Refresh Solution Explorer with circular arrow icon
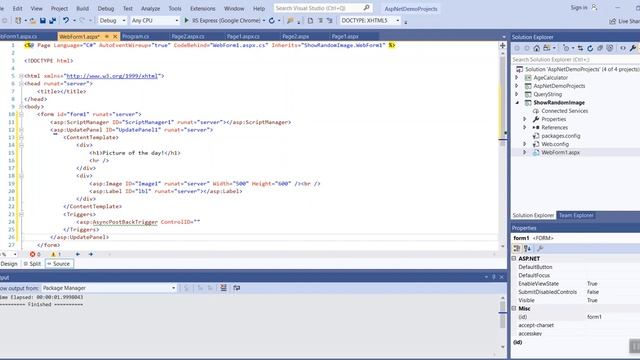 (x=590, y=48)
